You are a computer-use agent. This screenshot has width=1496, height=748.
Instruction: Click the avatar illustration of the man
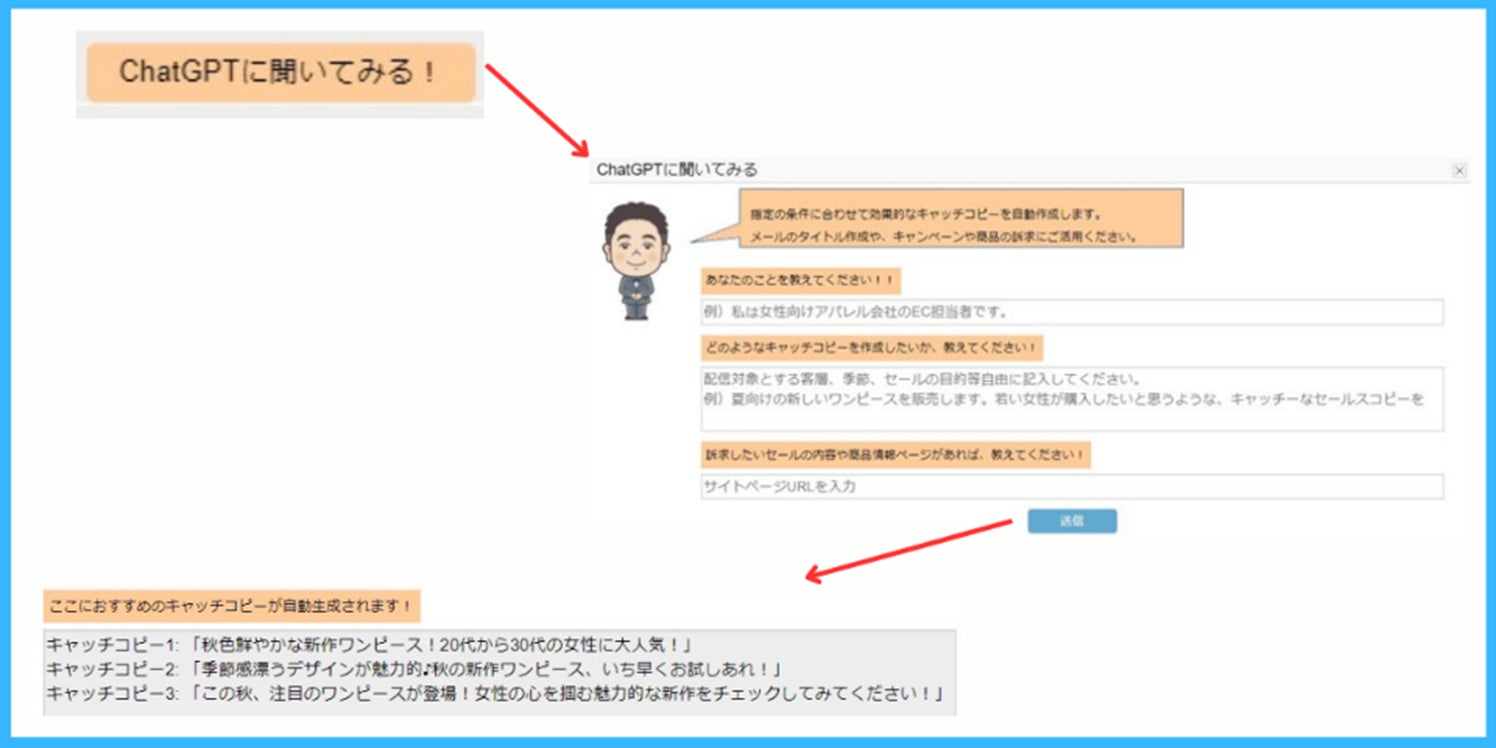click(635, 261)
